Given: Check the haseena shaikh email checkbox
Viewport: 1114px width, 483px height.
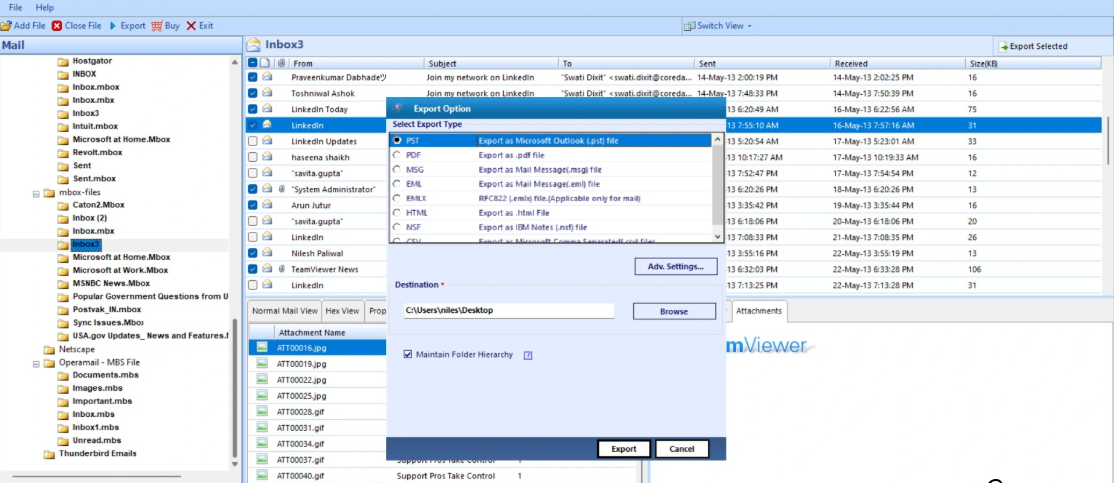Looking at the screenshot, I should click(252, 157).
